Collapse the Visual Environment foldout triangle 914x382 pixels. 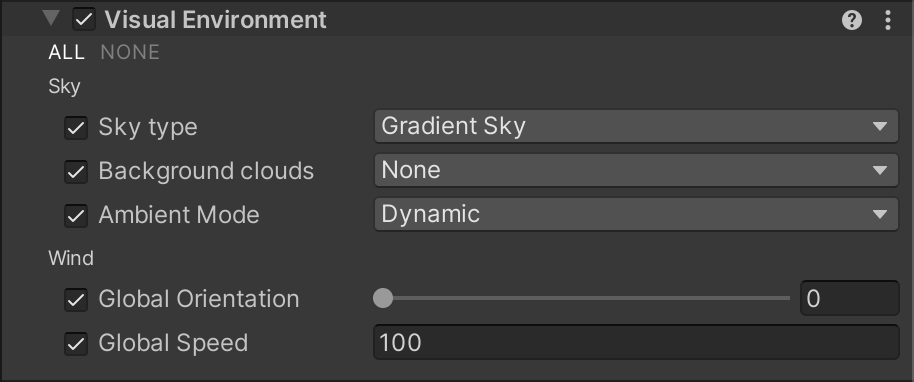click(x=51, y=19)
